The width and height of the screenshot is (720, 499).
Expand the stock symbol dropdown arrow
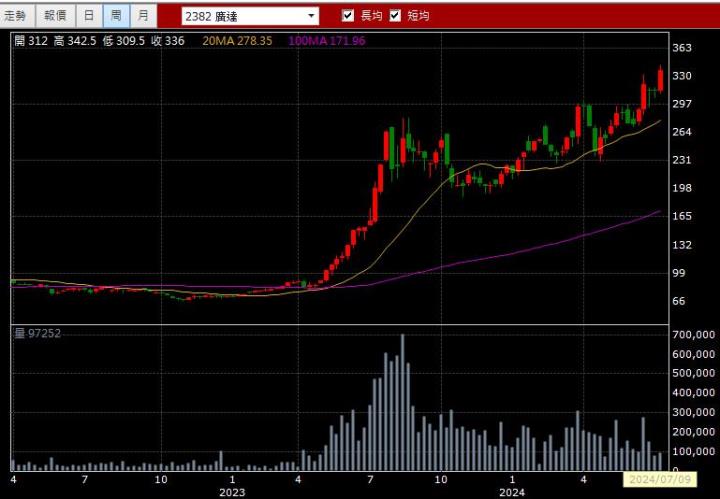[312, 16]
